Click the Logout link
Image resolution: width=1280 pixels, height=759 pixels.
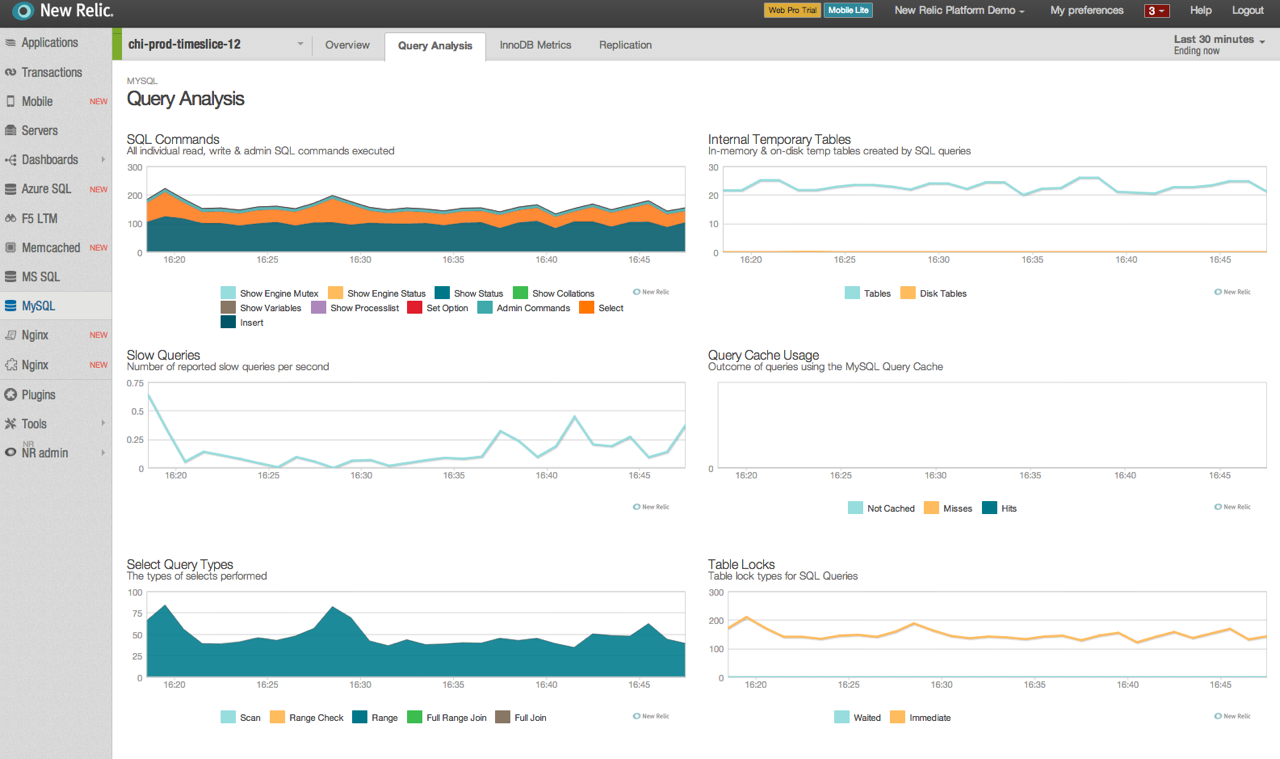[1248, 10]
